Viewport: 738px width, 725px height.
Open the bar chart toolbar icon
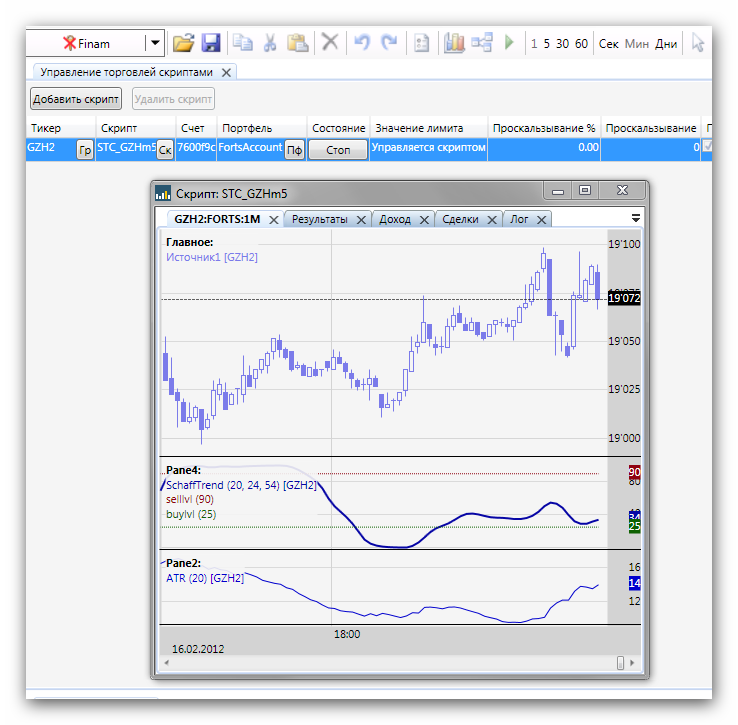(455, 43)
